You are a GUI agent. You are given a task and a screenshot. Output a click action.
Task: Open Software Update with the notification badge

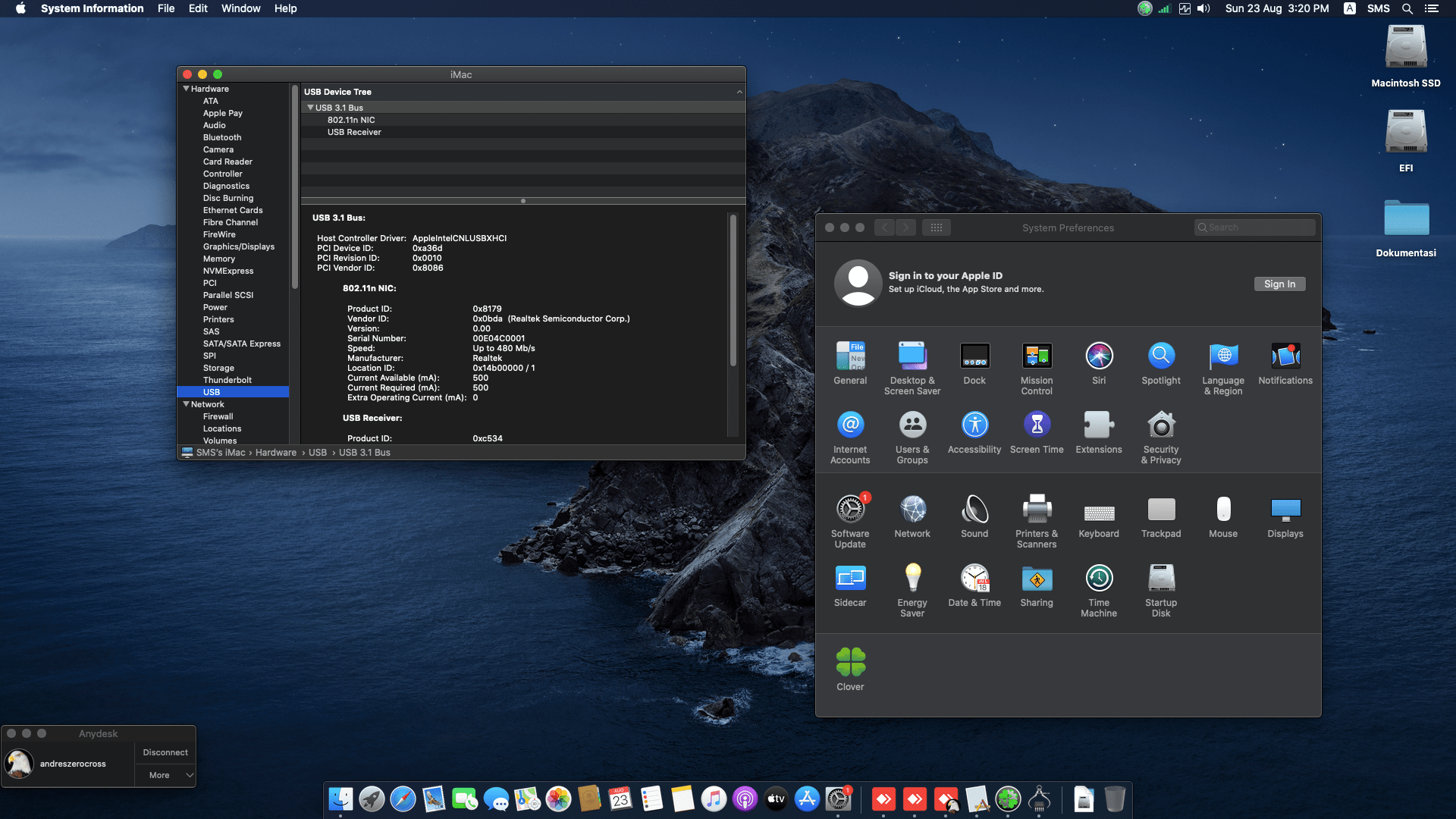850,508
